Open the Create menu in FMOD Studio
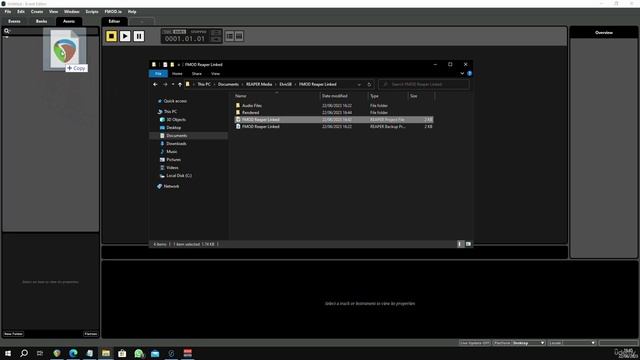640x360 pixels. (37, 12)
